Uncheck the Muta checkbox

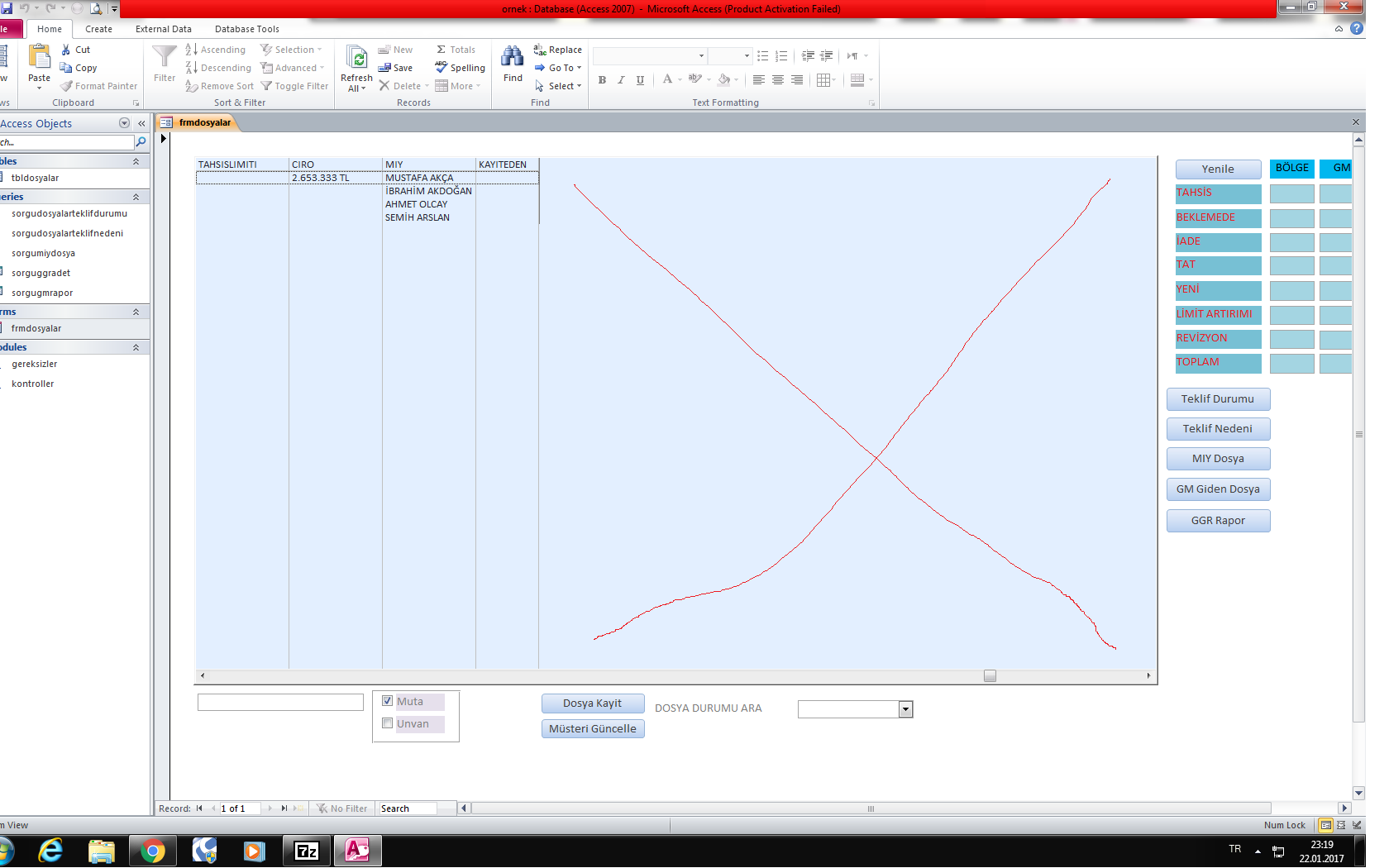pos(387,701)
